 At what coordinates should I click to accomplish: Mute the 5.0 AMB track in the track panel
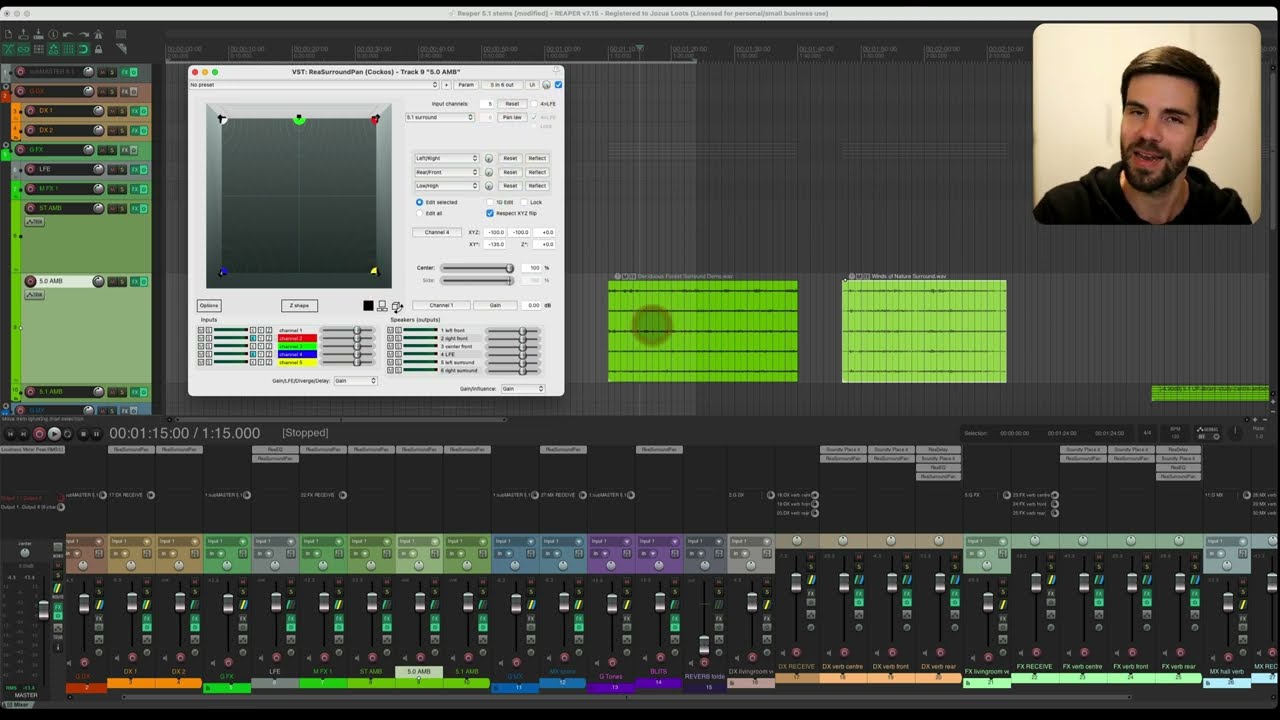coord(112,281)
